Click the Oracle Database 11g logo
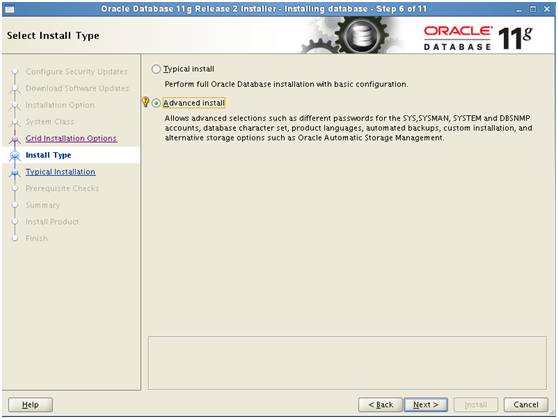The height and width of the screenshot is (419, 558). pos(478,37)
